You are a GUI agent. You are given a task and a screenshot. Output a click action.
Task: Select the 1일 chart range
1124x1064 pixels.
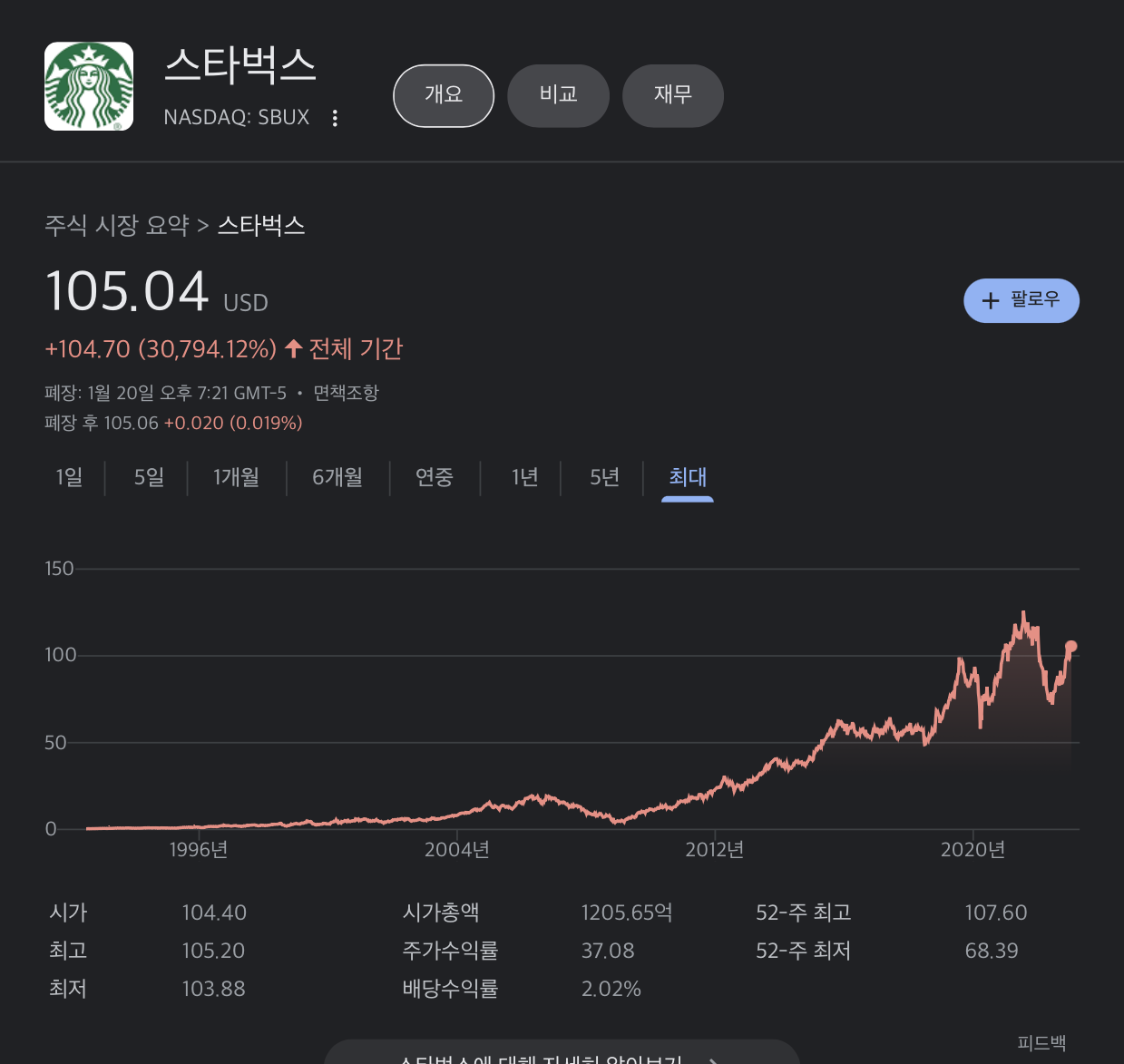[69, 477]
